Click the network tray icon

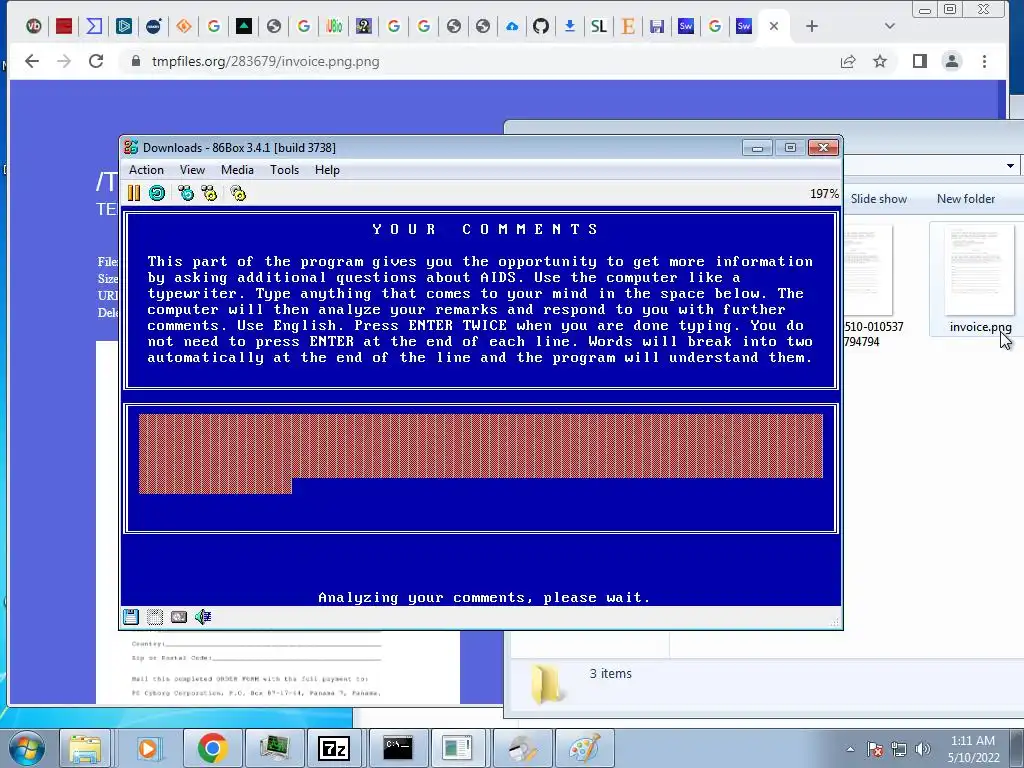(899, 749)
